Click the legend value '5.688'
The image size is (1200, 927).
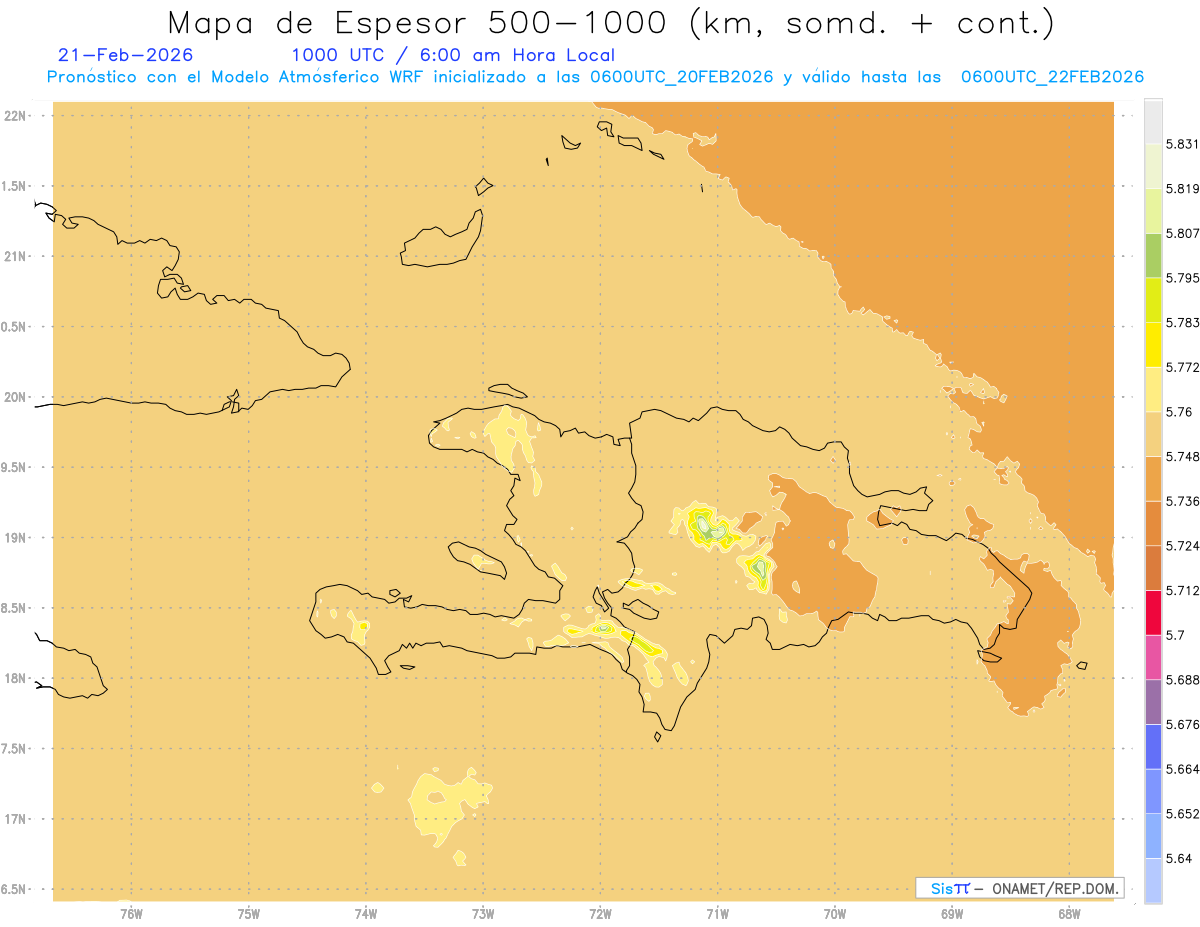[x=1182, y=680]
